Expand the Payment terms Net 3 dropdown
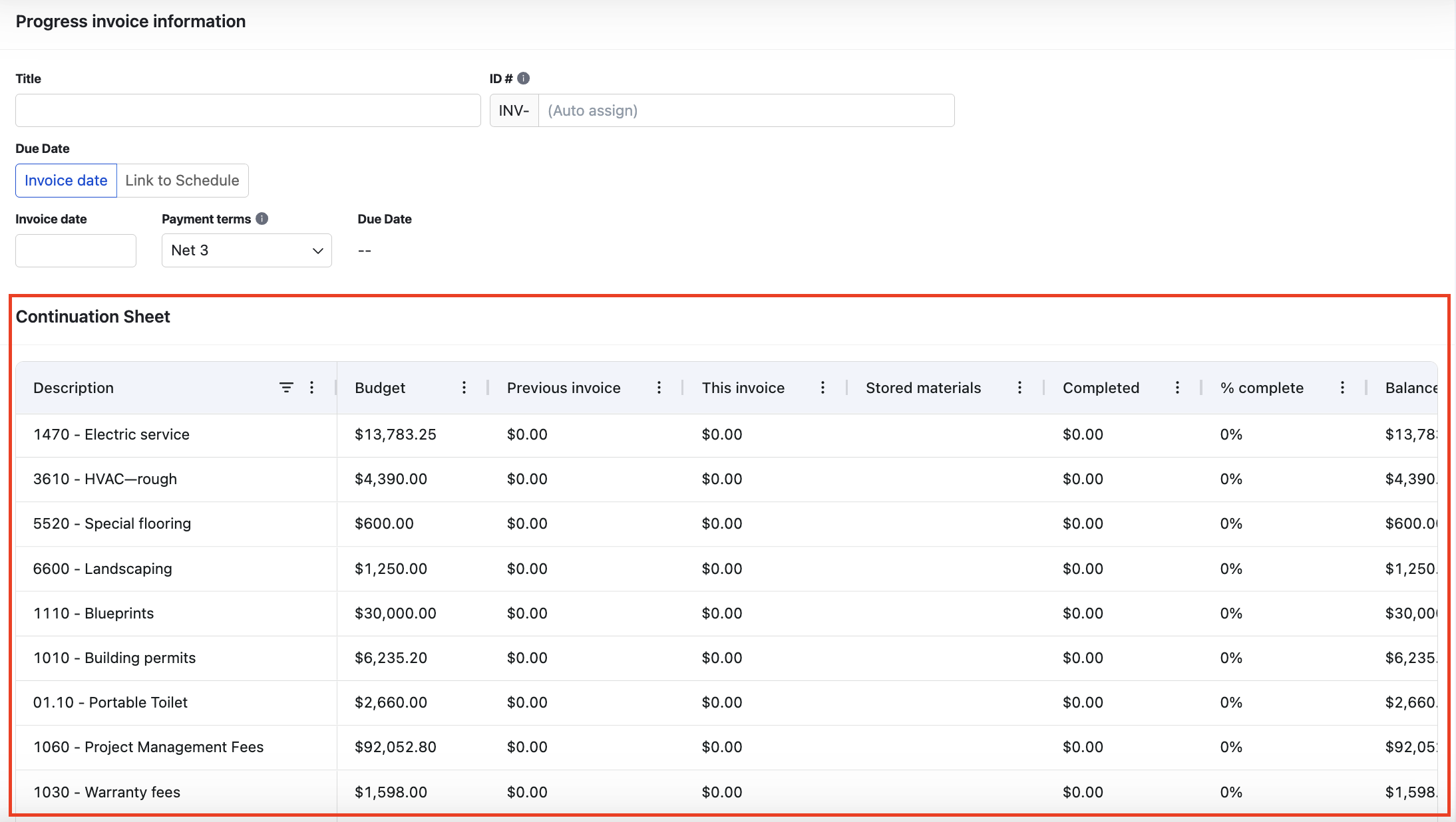Image resolution: width=1456 pixels, height=822 pixels. [246, 251]
